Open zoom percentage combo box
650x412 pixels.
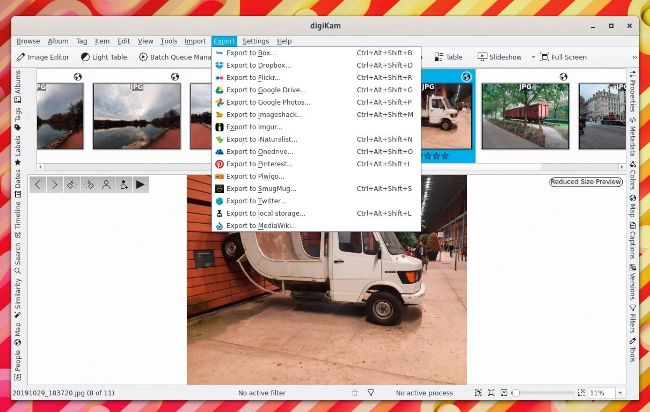(x=603, y=393)
